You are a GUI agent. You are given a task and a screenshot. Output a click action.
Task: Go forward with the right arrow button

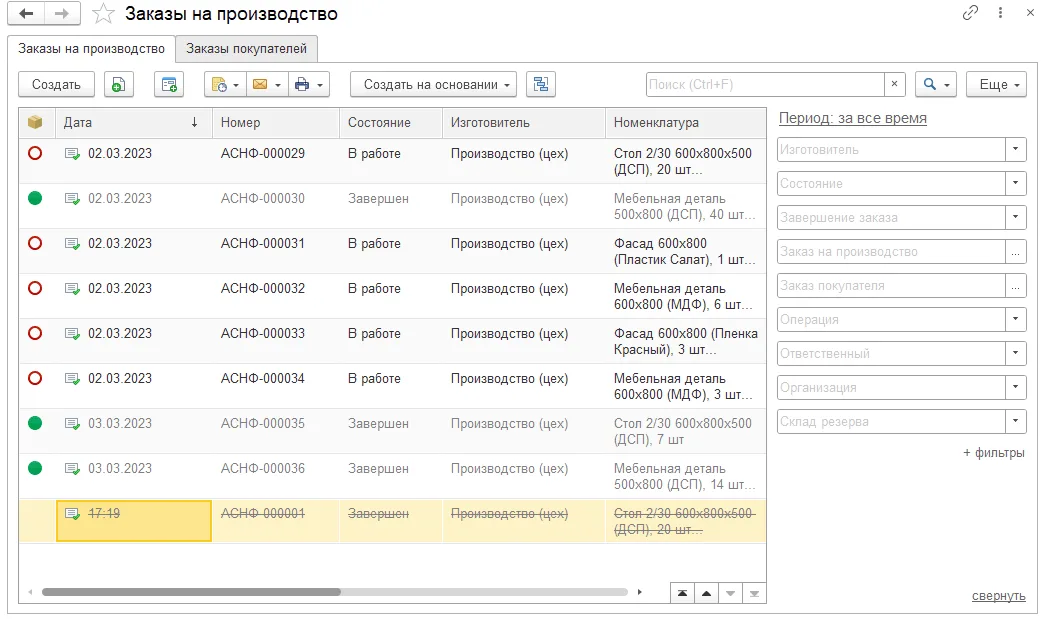(62, 14)
